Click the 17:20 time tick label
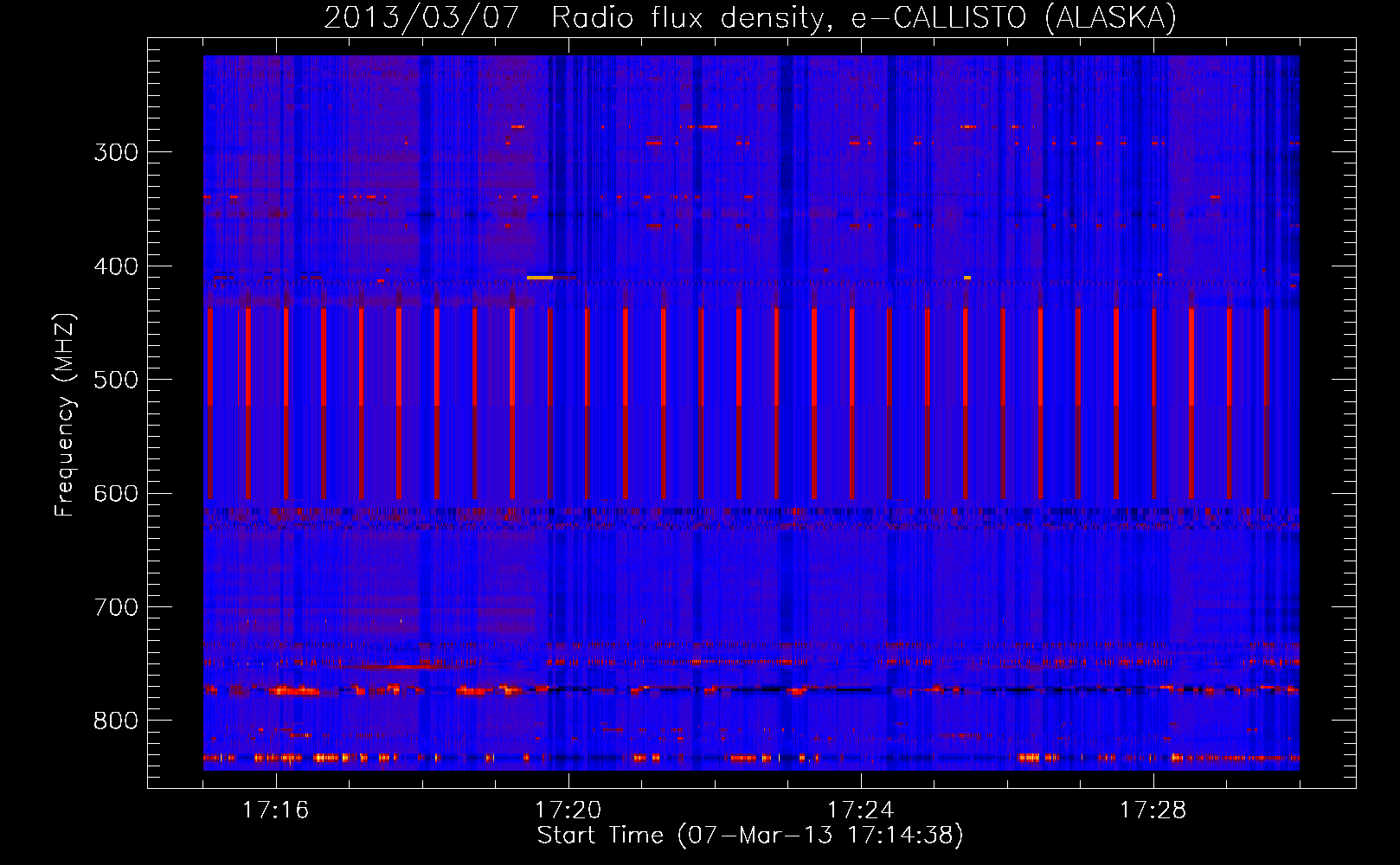 click(568, 810)
